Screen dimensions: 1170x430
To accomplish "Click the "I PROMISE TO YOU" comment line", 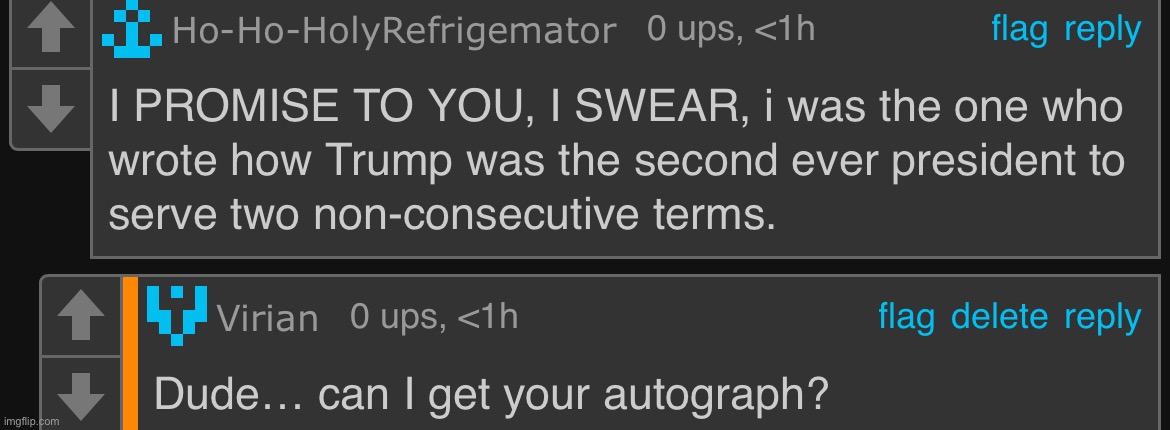I will click(x=614, y=107).
